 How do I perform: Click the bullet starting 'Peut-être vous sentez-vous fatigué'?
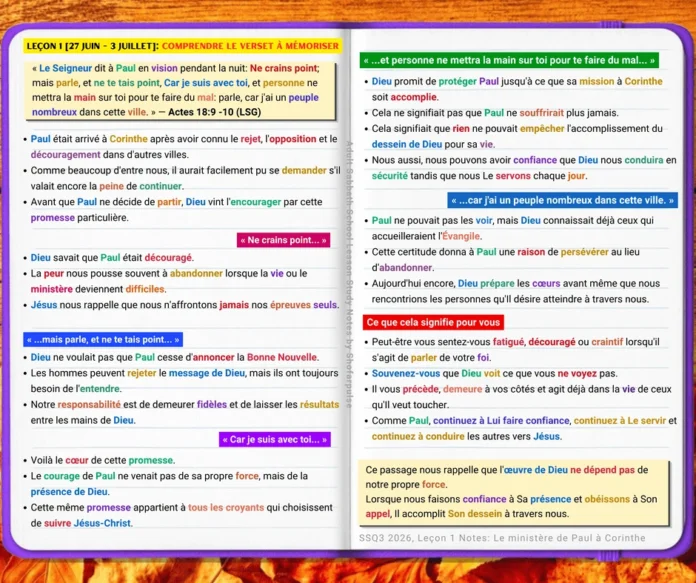512,350
